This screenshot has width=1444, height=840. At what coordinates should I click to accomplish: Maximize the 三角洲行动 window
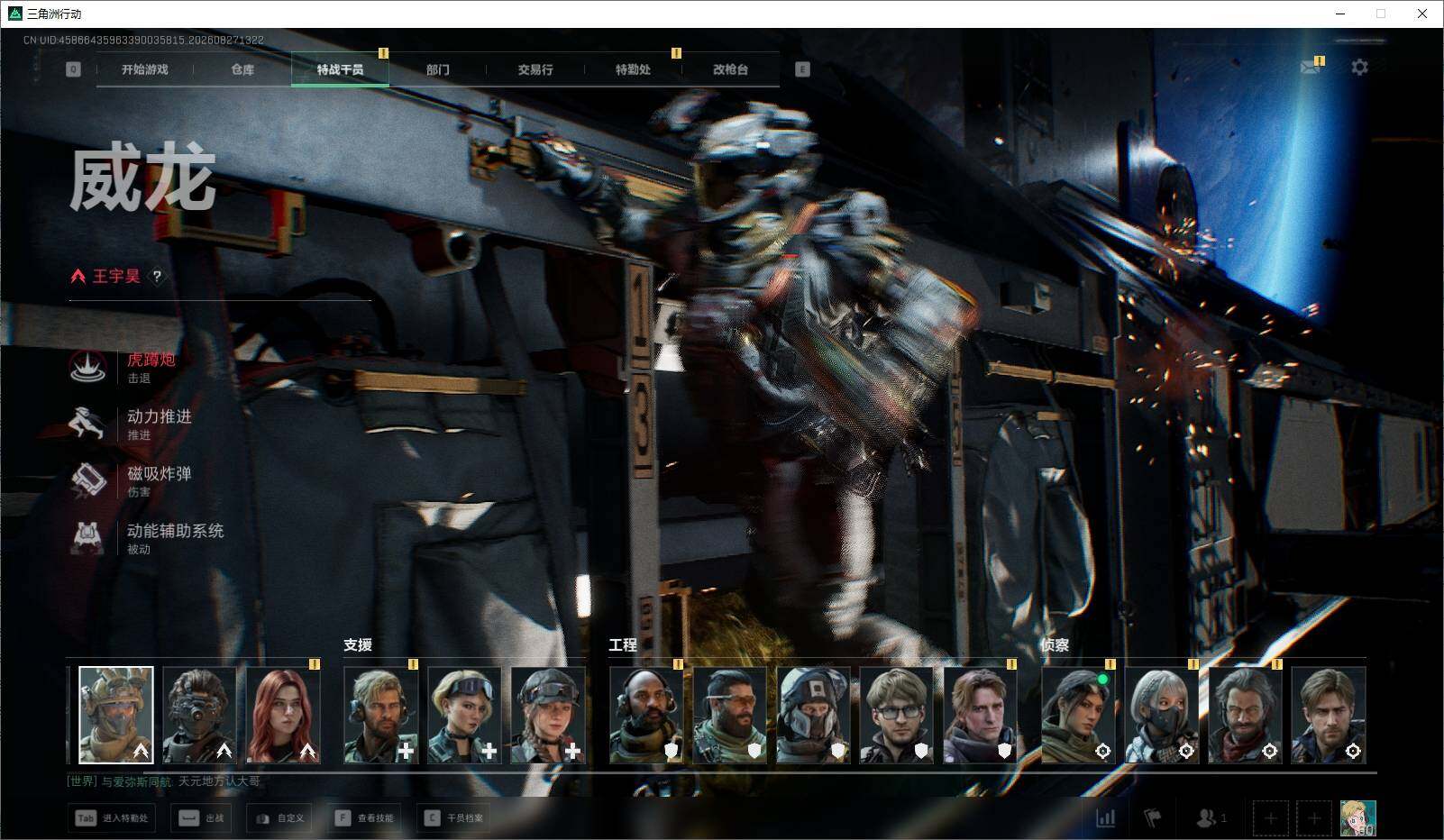pyautogui.click(x=1381, y=14)
